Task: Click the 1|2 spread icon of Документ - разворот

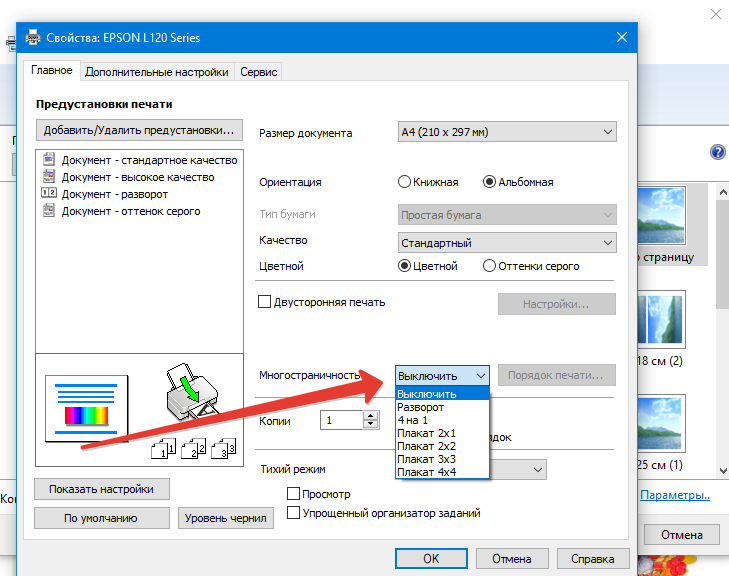Action: click(49, 192)
